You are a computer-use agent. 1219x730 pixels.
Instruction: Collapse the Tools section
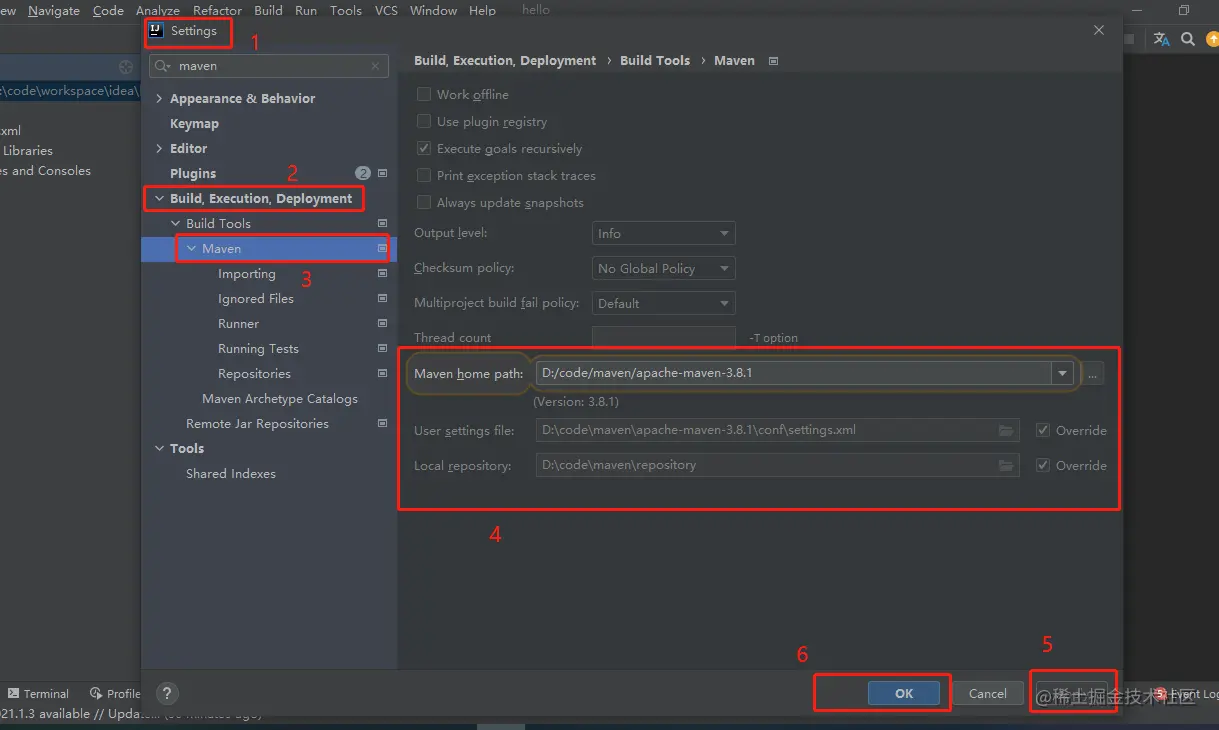(x=160, y=448)
